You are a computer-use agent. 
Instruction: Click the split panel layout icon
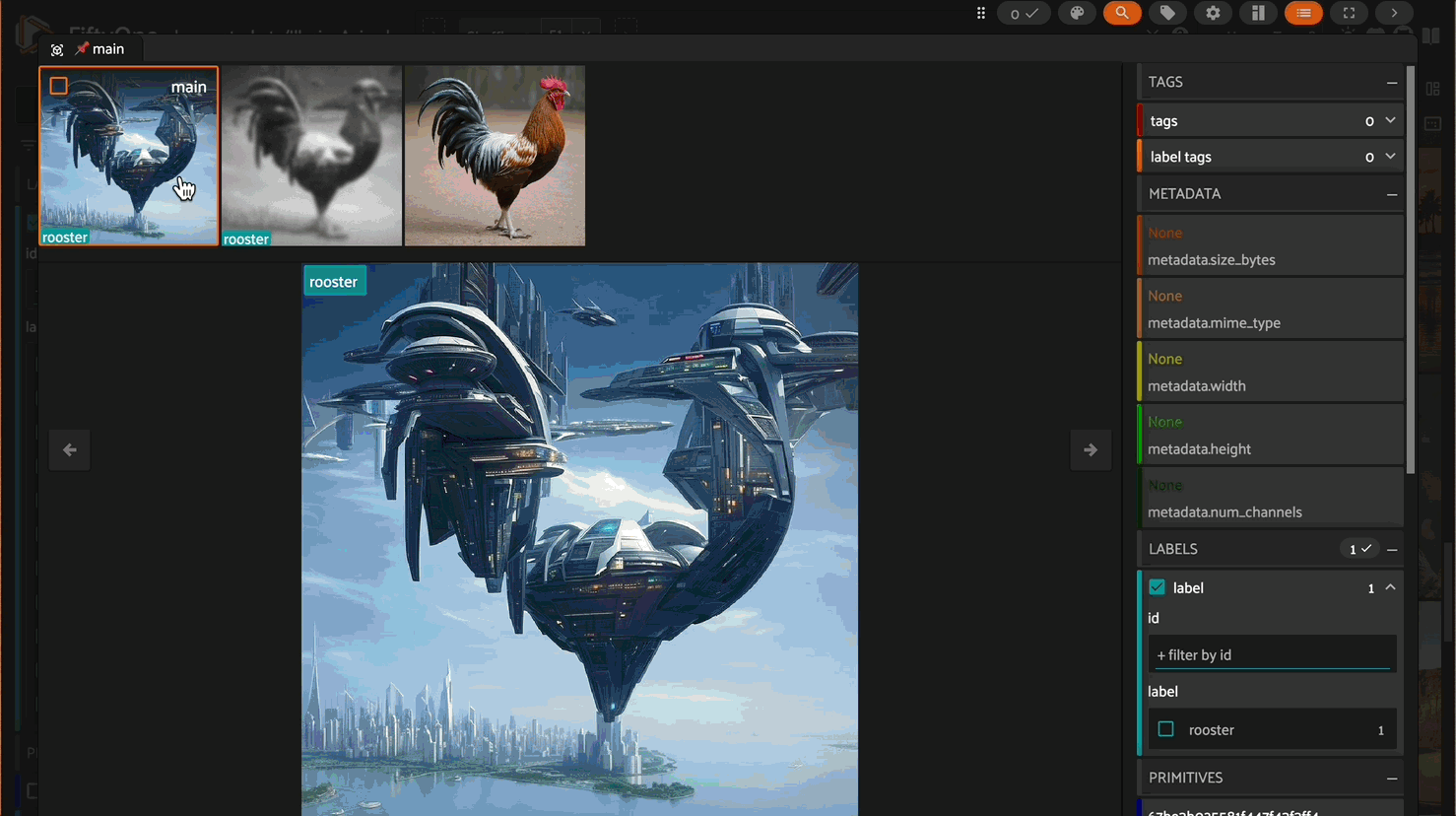tap(1258, 13)
